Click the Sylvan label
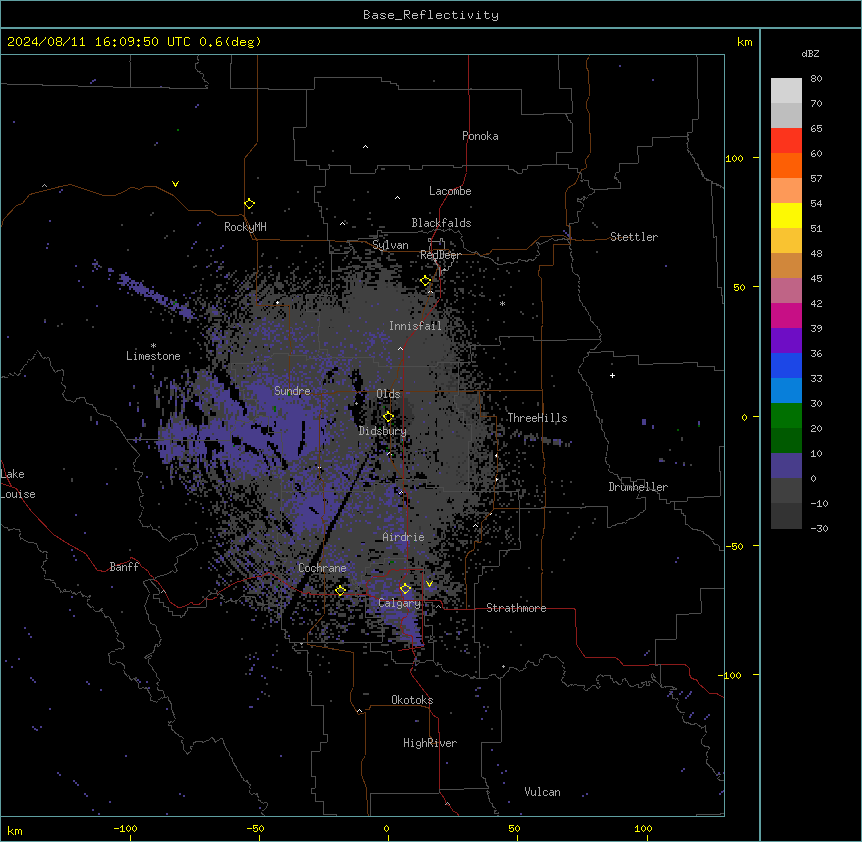 point(390,245)
